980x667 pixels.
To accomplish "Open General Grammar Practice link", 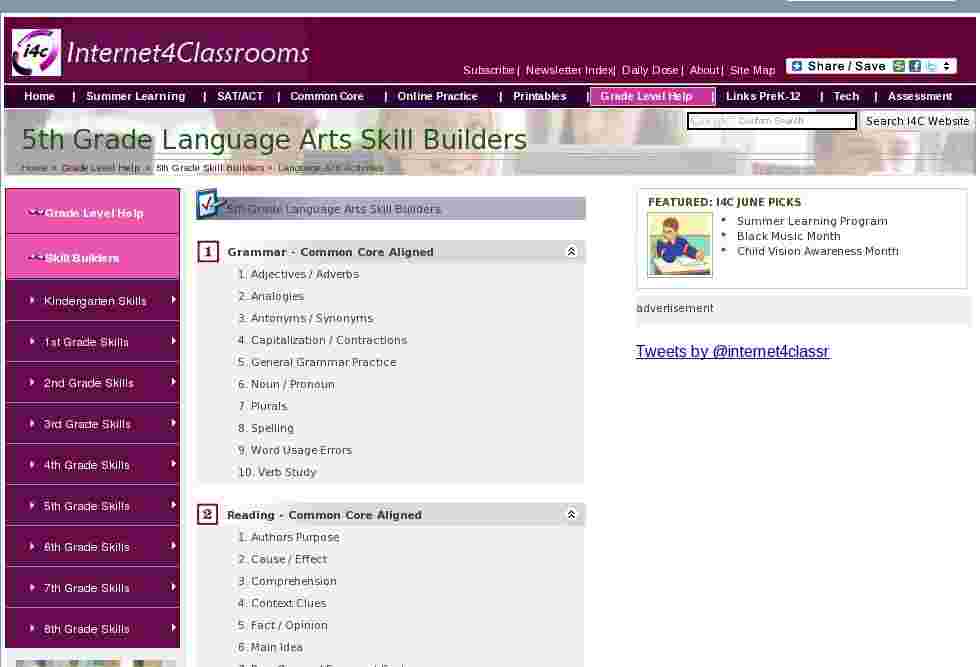I will (323, 362).
